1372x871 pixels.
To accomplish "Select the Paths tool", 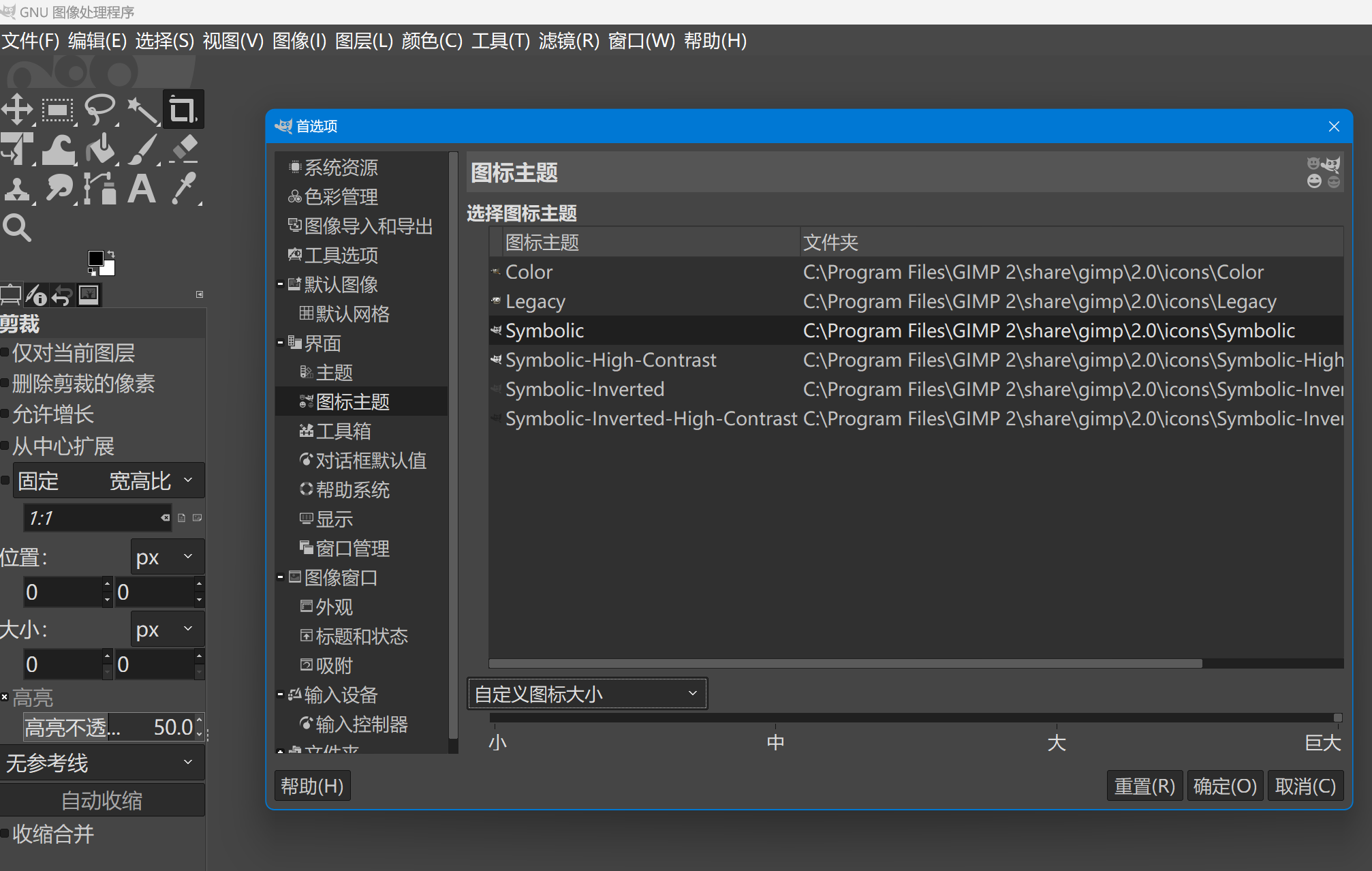I will (100, 189).
